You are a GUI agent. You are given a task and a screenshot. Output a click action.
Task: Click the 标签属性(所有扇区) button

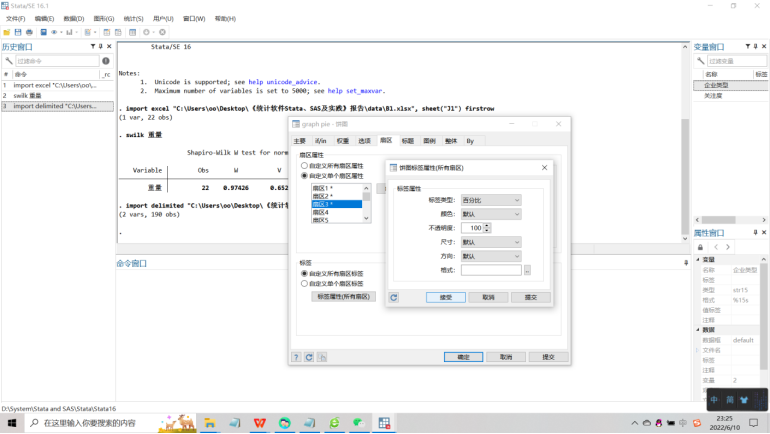(x=343, y=297)
